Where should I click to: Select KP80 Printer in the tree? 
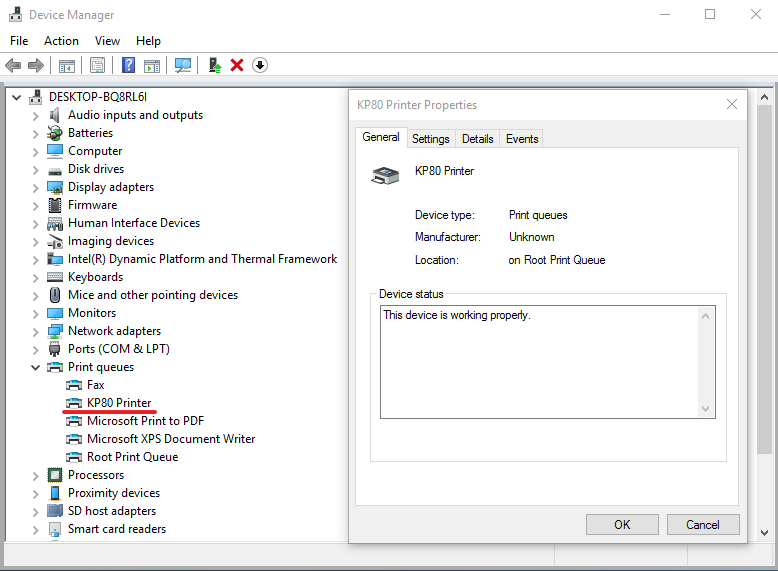click(119, 403)
